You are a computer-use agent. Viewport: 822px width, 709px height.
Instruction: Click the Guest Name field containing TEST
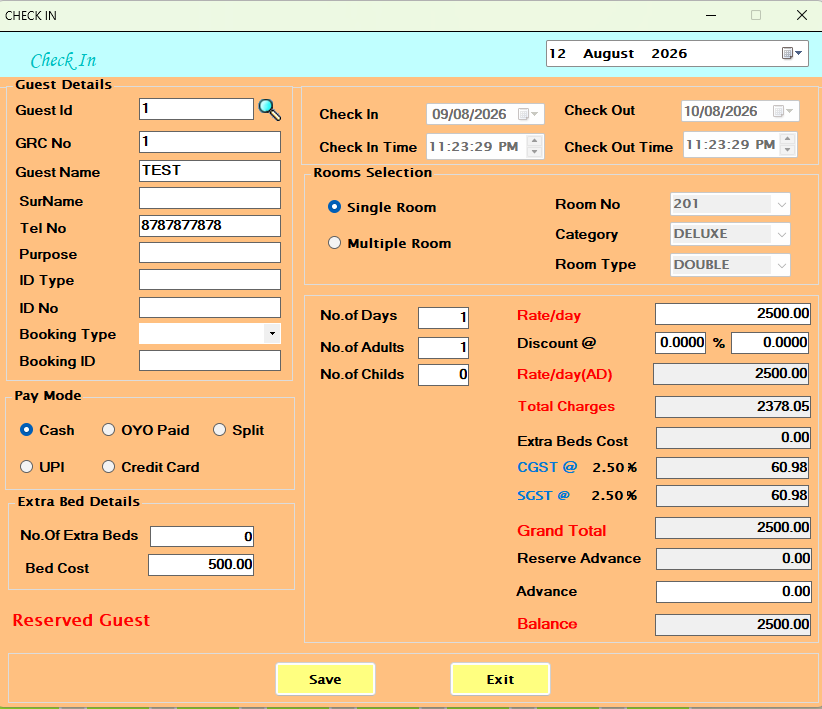(x=210, y=171)
